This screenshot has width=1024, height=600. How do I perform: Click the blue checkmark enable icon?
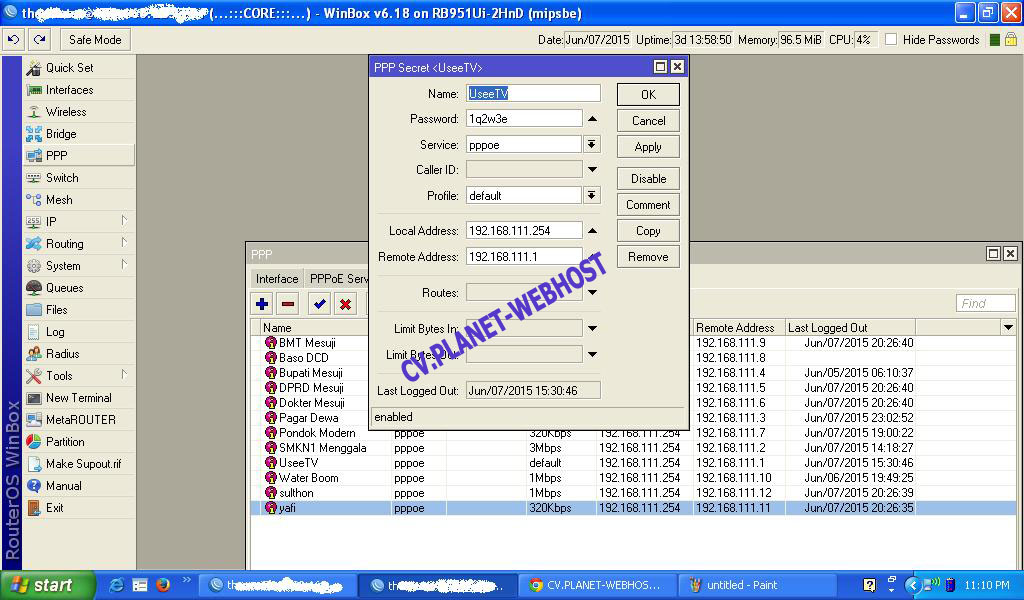pos(320,304)
